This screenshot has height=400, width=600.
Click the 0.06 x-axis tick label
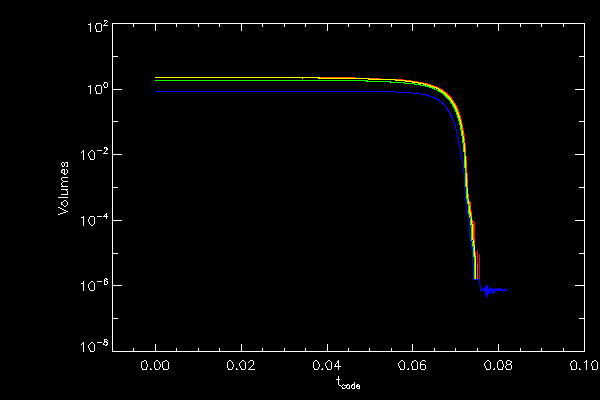[413, 367]
